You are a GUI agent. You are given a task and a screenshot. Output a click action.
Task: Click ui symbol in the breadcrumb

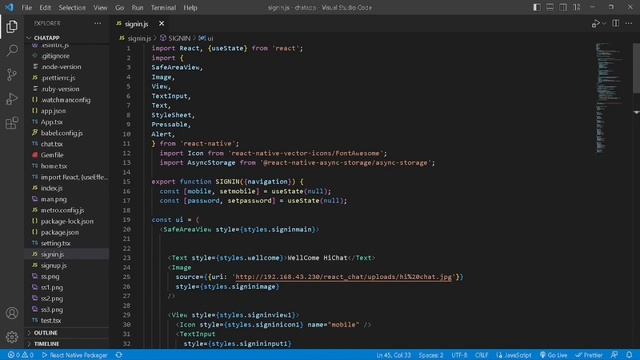click(210, 38)
